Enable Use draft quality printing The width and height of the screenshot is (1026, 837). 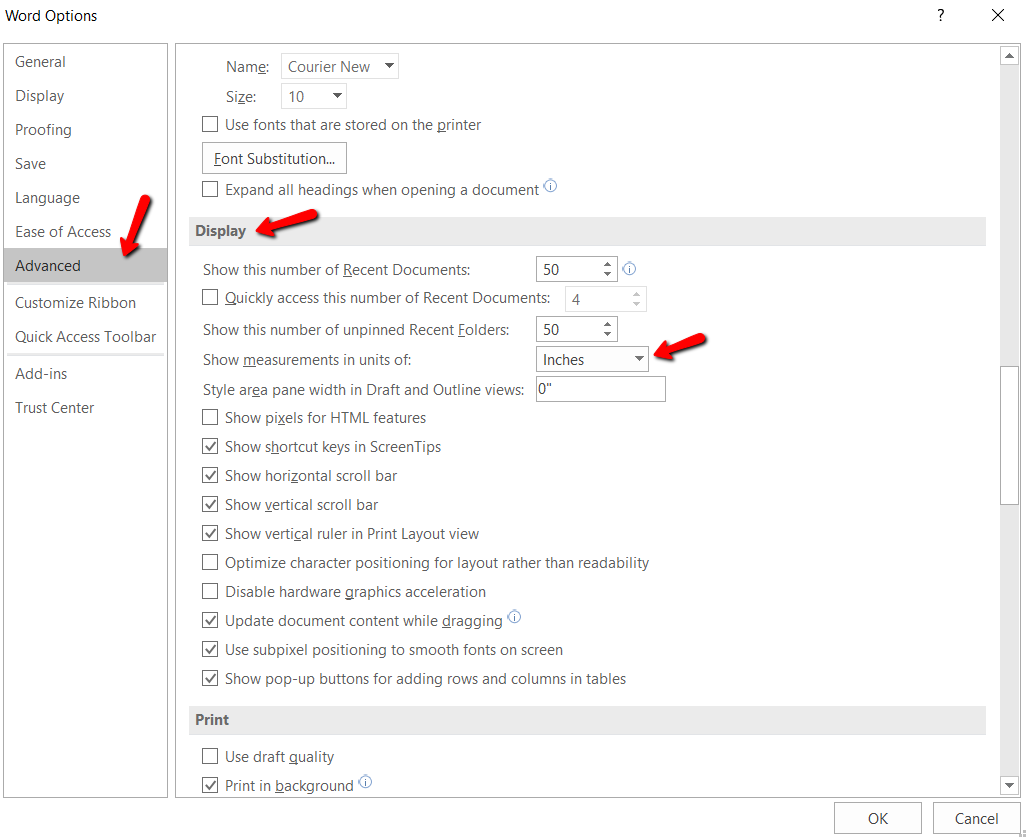coord(210,757)
